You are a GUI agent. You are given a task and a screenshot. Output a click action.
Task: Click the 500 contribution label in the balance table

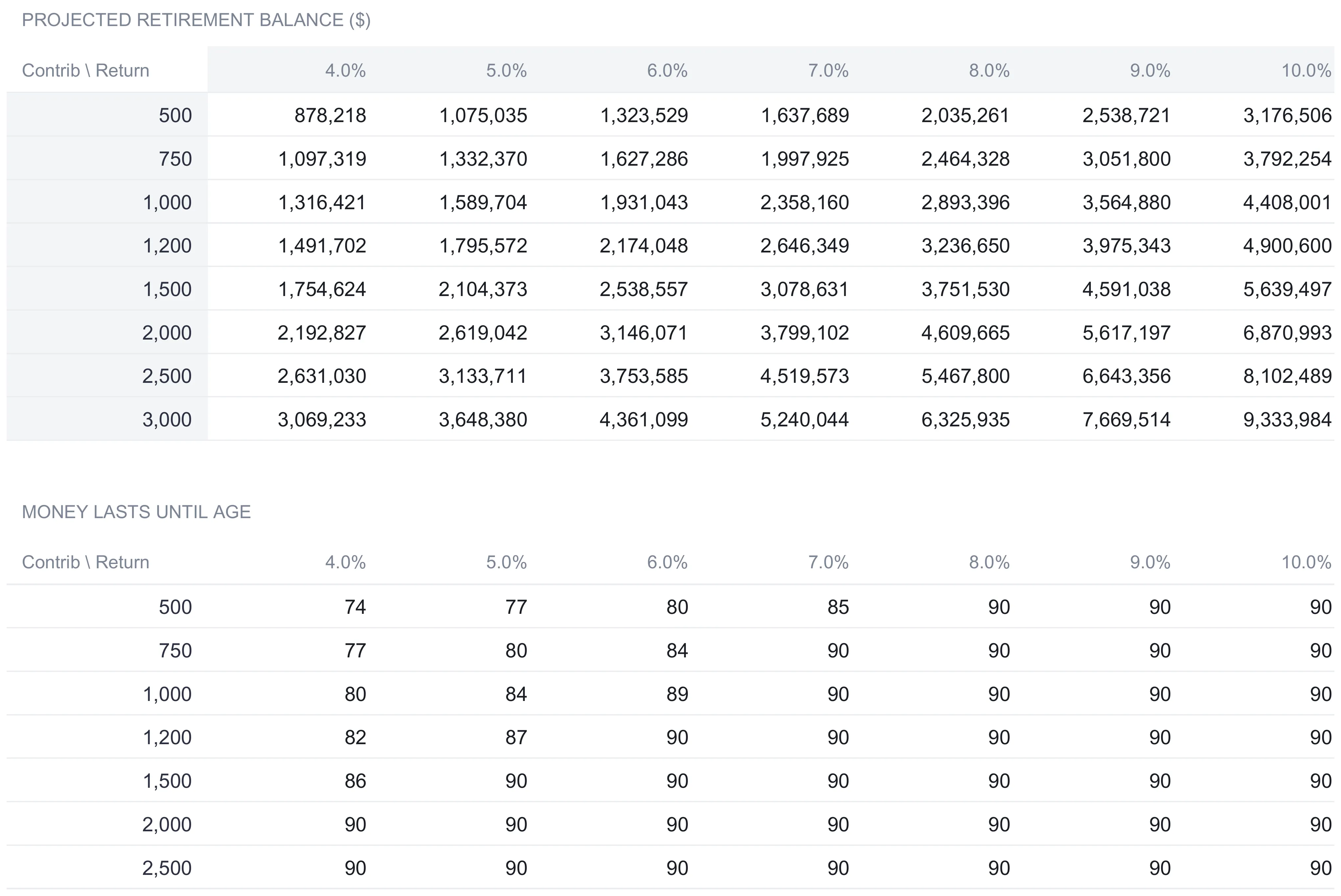(x=175, y=116)
